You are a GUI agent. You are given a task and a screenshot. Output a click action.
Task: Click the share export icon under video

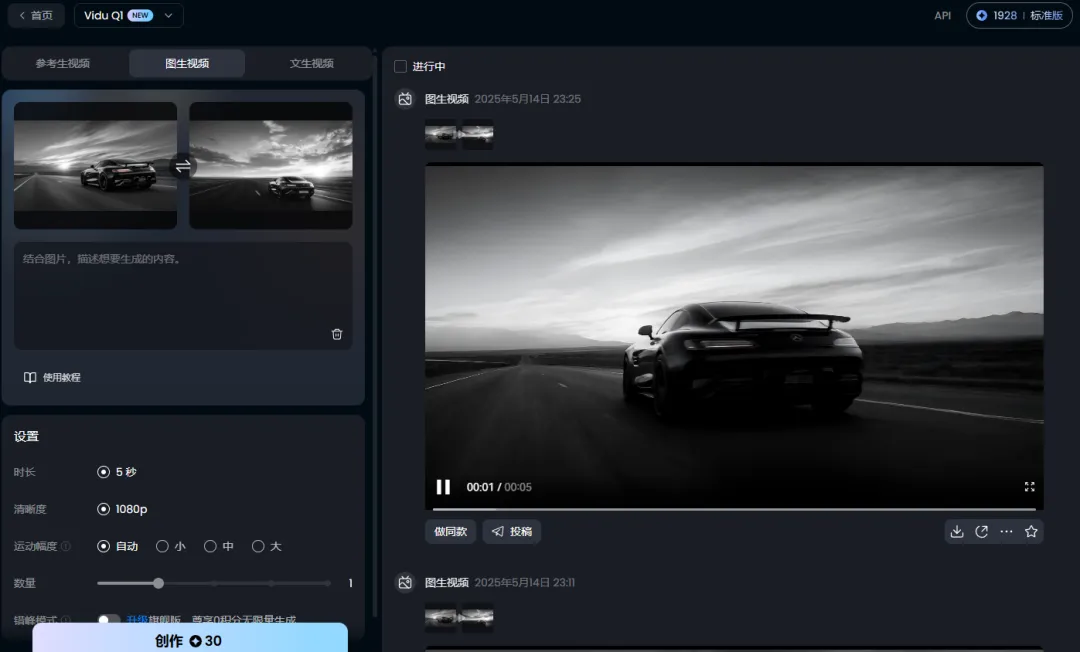982,532
